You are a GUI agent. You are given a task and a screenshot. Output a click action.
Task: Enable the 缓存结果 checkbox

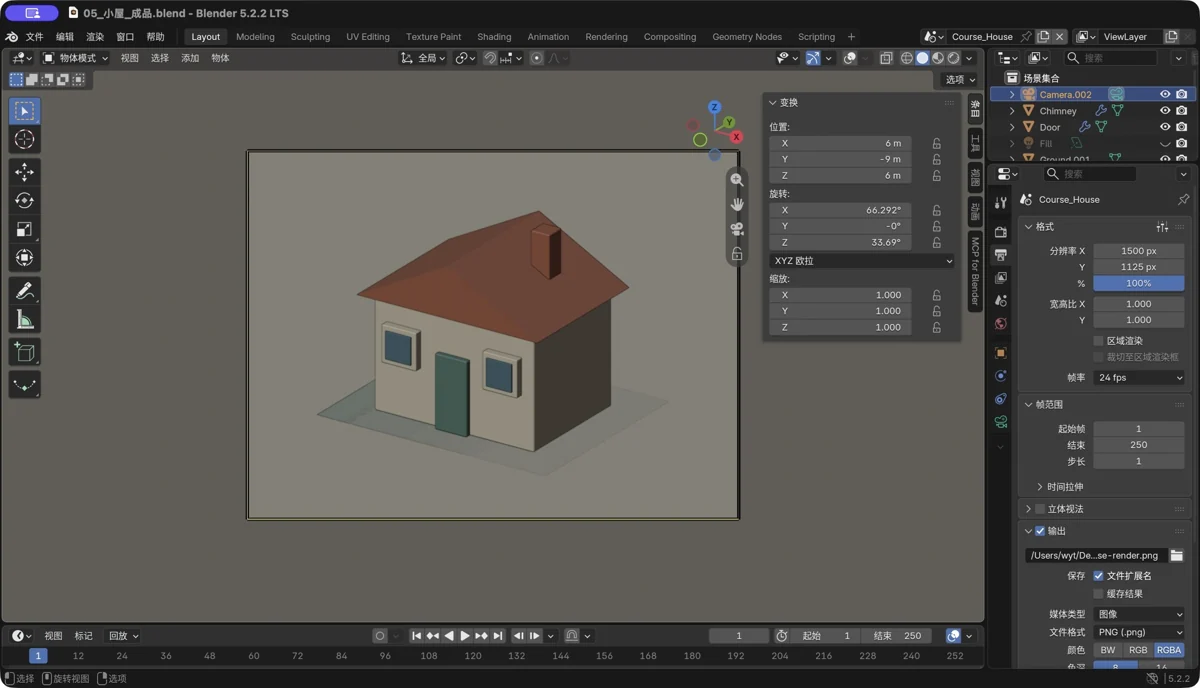1098,594
